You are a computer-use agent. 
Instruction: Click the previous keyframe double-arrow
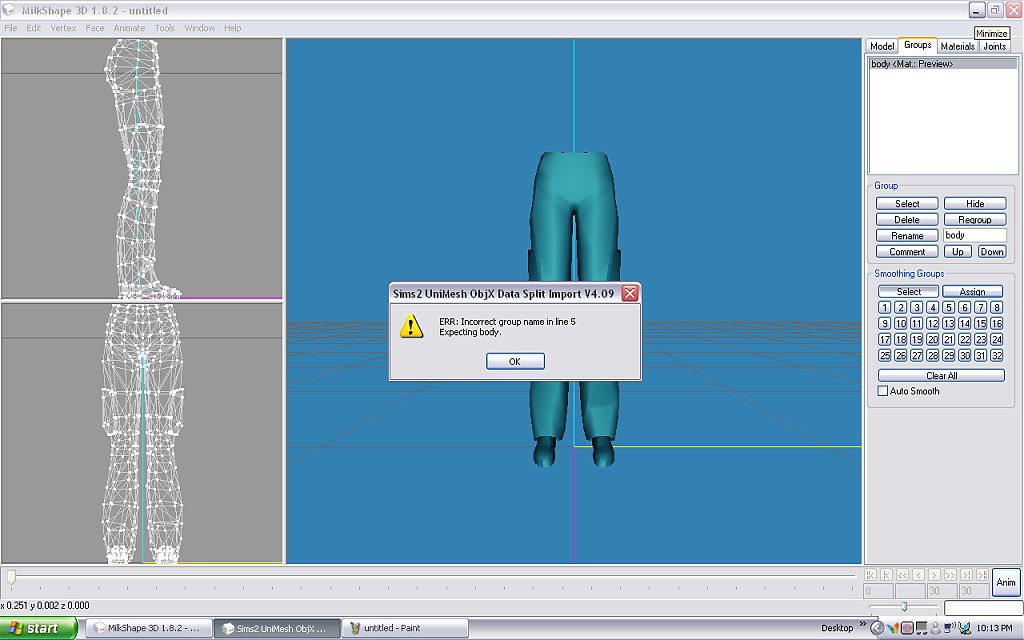pos(902,575)
